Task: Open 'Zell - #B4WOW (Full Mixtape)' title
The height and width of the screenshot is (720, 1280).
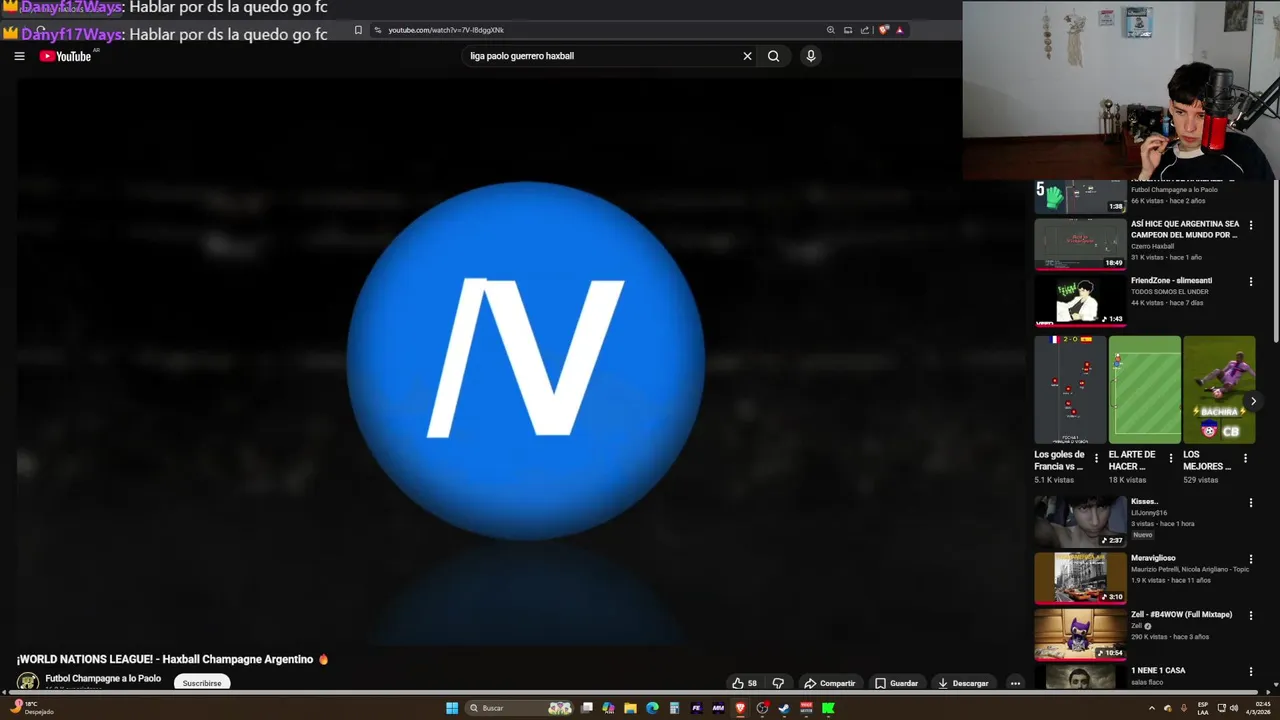Action: coord(1181,614)
